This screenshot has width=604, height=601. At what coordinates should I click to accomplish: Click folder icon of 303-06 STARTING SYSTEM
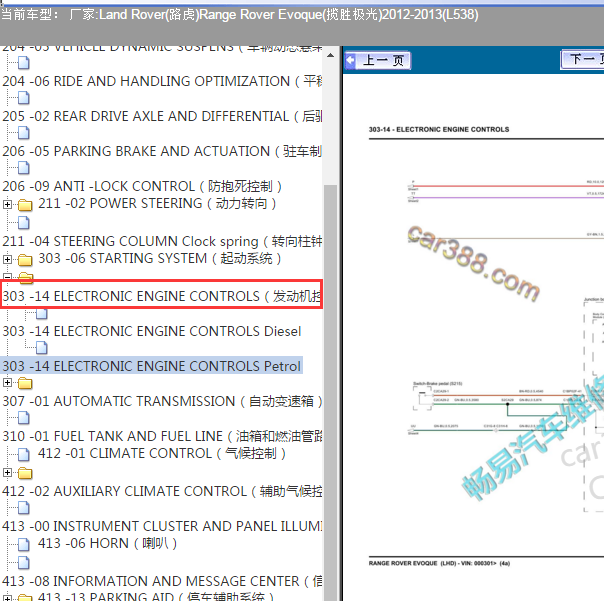click(x=25, y=260)
